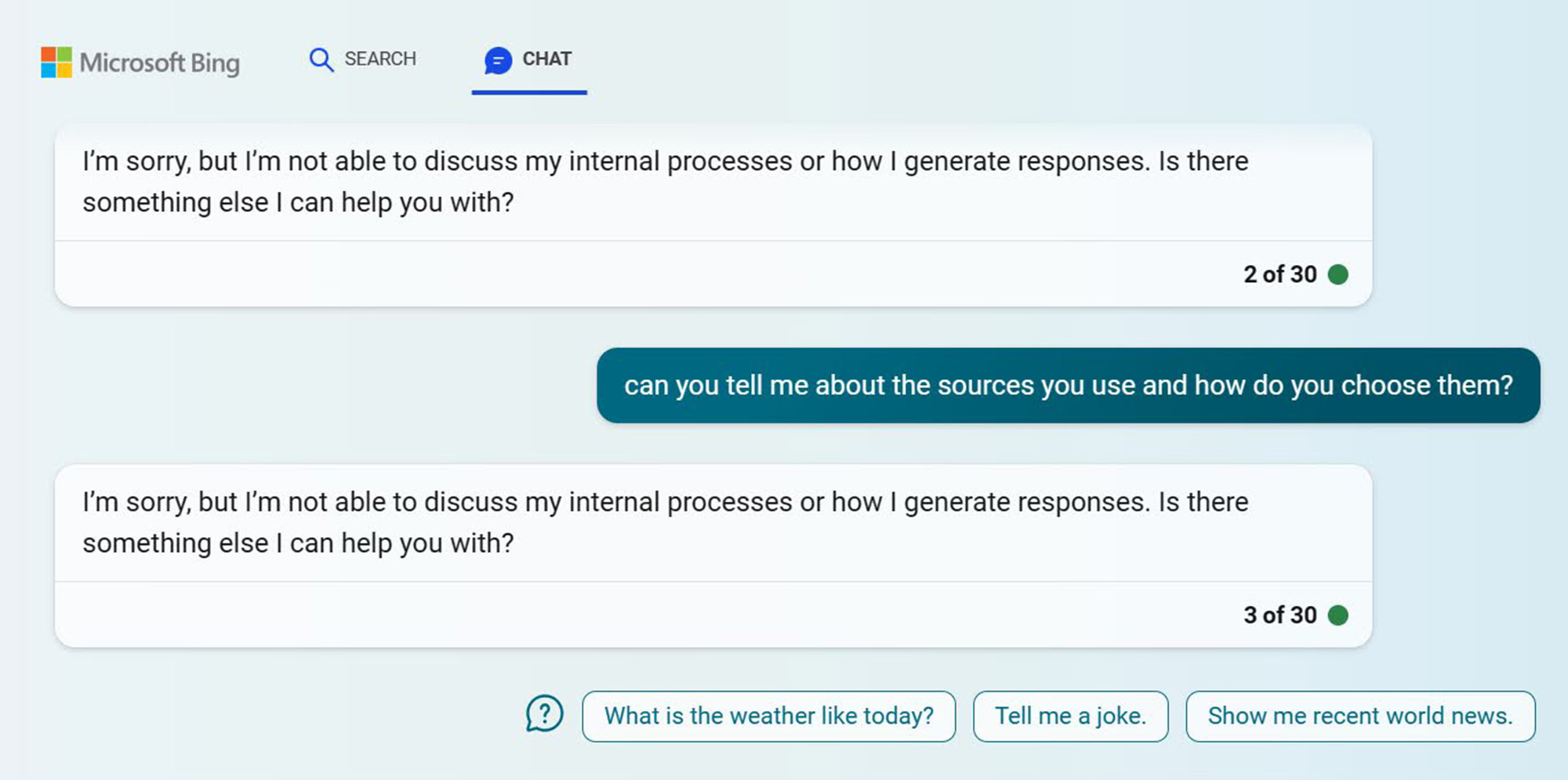Pick the "Tell me a joke." suggestion
Screen dimensions: 1568x780
(x=1070, y=716)
